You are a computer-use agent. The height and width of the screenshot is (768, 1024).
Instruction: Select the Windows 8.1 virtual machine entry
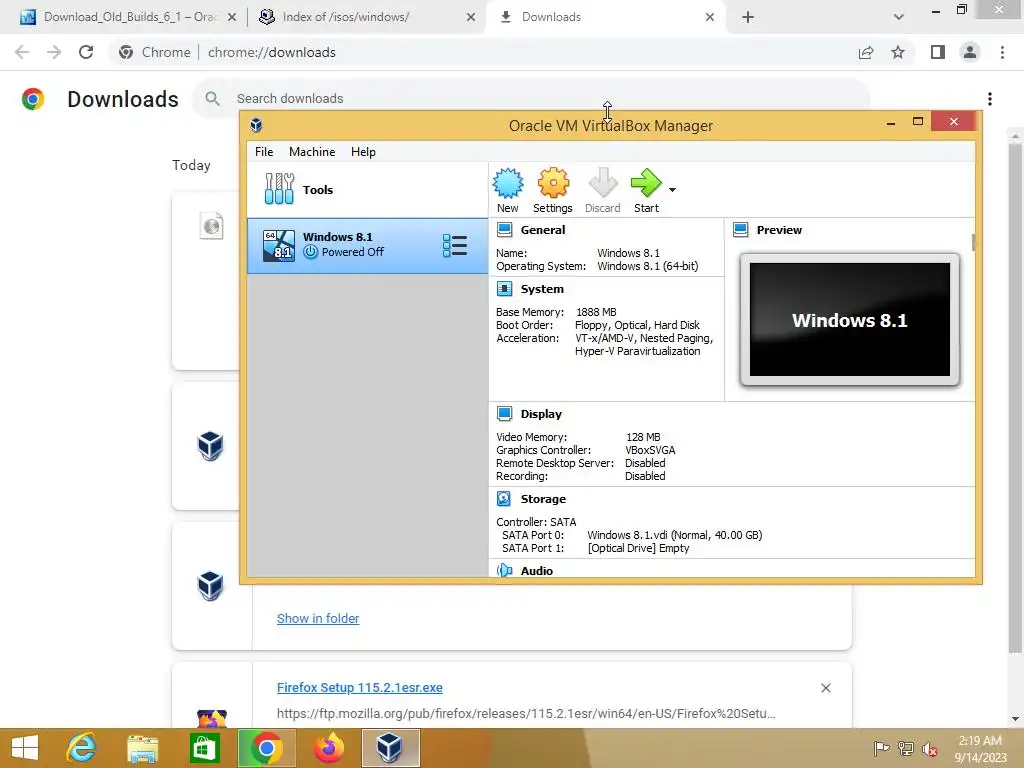(367, 246)
